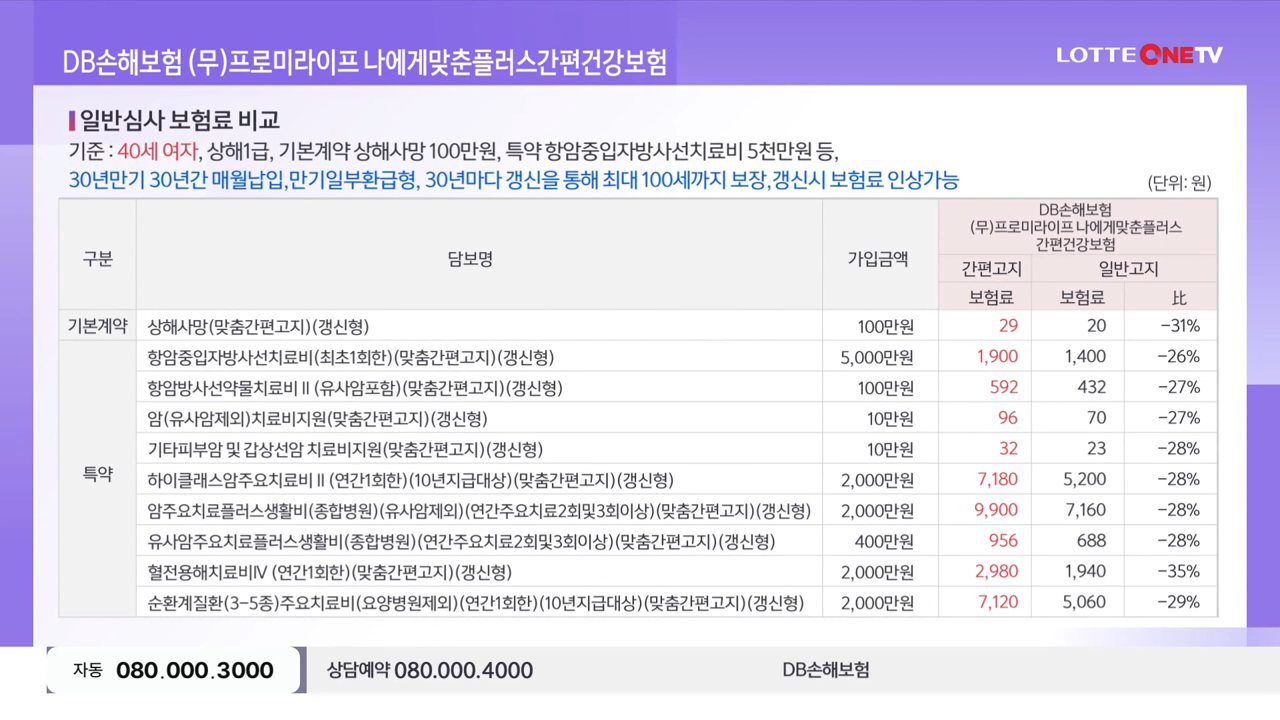Click the red premium '9,900'
Screen dimensions: 1280x720
pyautogui.click(x=996, y=511)
